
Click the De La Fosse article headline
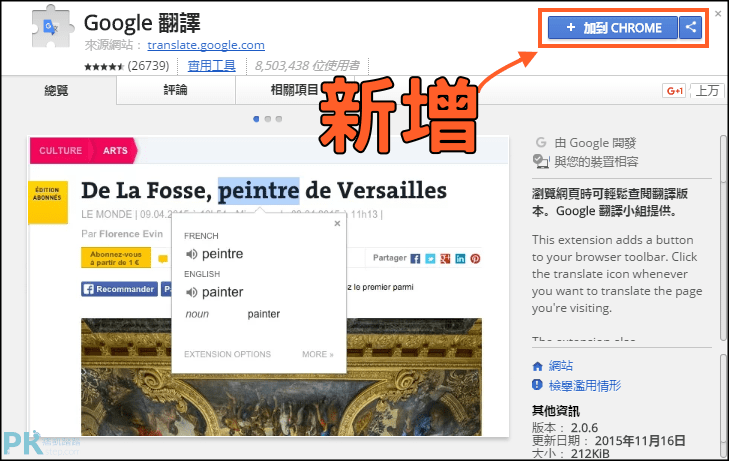click(264, 191)
